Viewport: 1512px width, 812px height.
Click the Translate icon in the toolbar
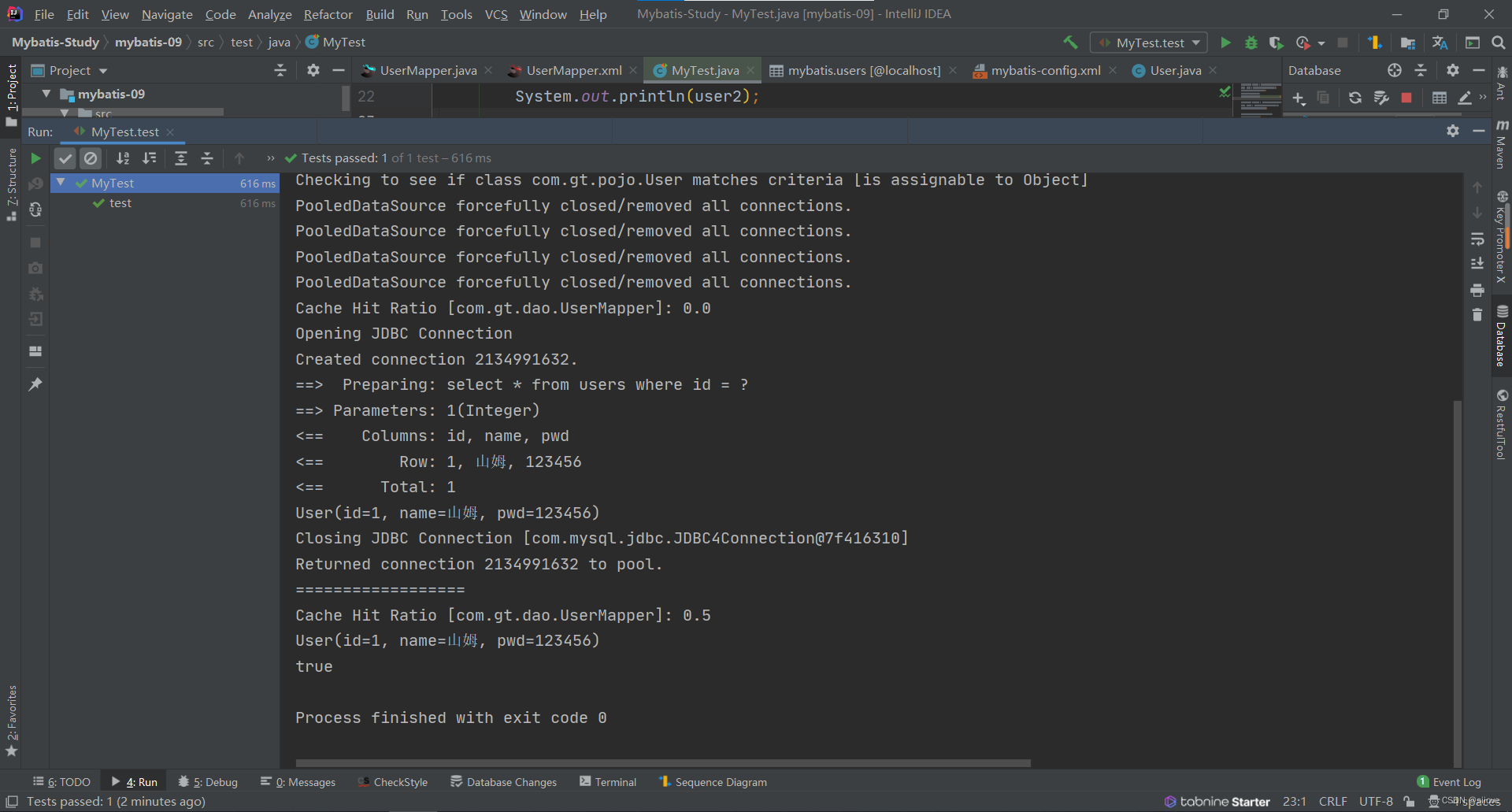1440,43
